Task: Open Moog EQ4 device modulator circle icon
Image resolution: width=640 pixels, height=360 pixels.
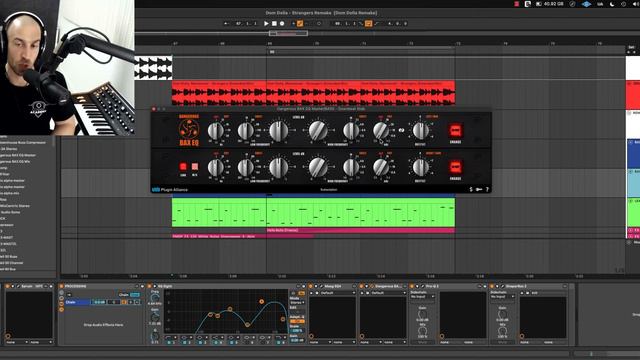Action: click(x=311, y=336)
